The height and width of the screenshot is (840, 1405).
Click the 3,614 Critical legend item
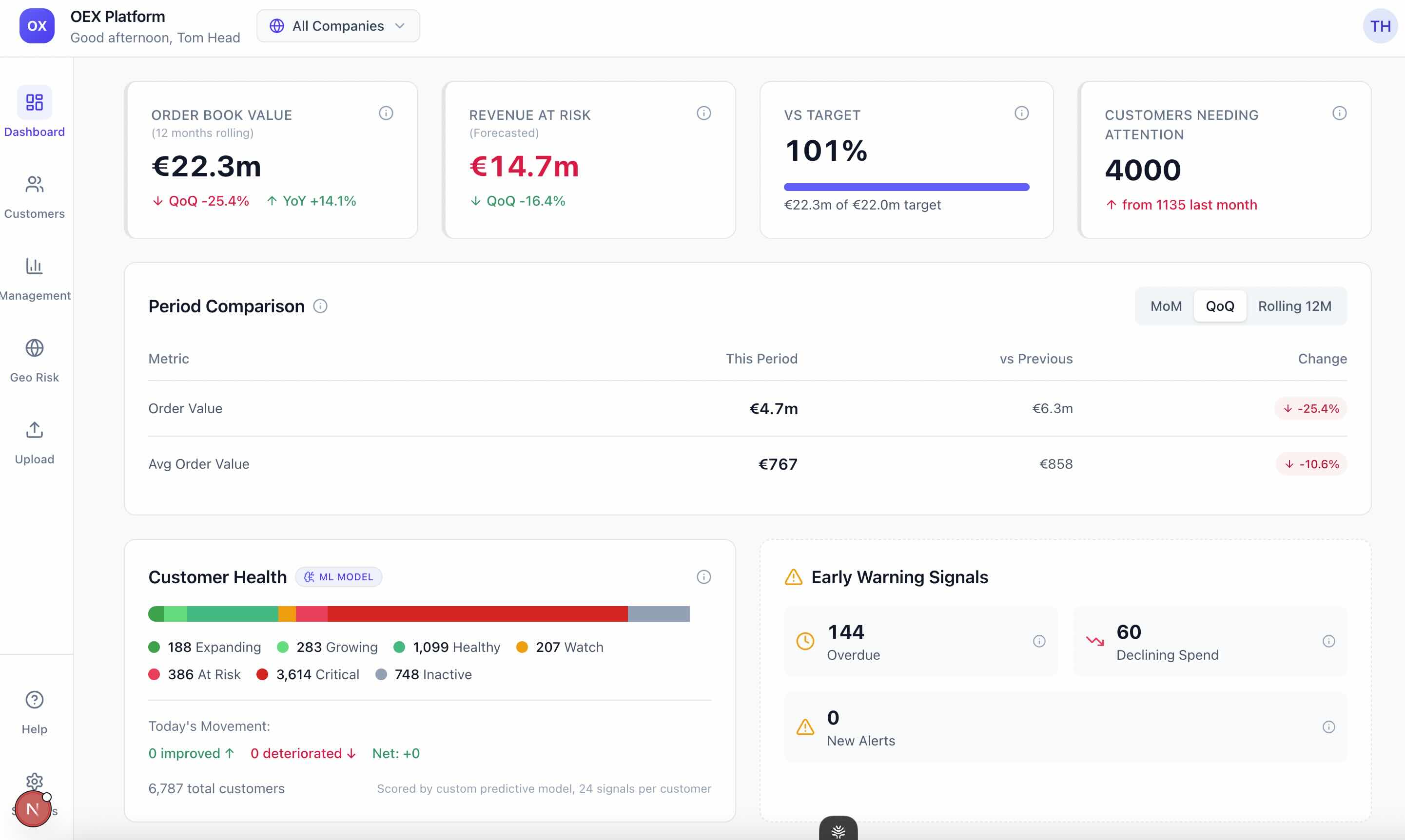pos(308,675)
